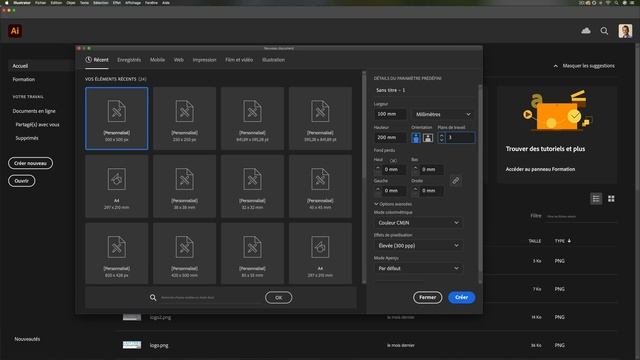This screenshot has width=640, height=360.
Task: Open the Fenêtre menu
Action: point(151,2)
